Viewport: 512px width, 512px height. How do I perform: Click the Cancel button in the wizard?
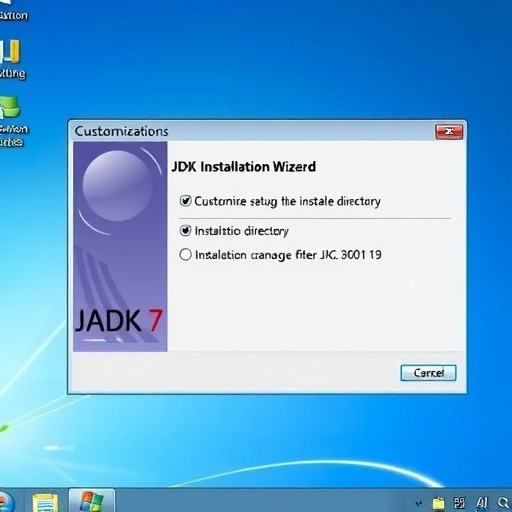click(428, 373)
